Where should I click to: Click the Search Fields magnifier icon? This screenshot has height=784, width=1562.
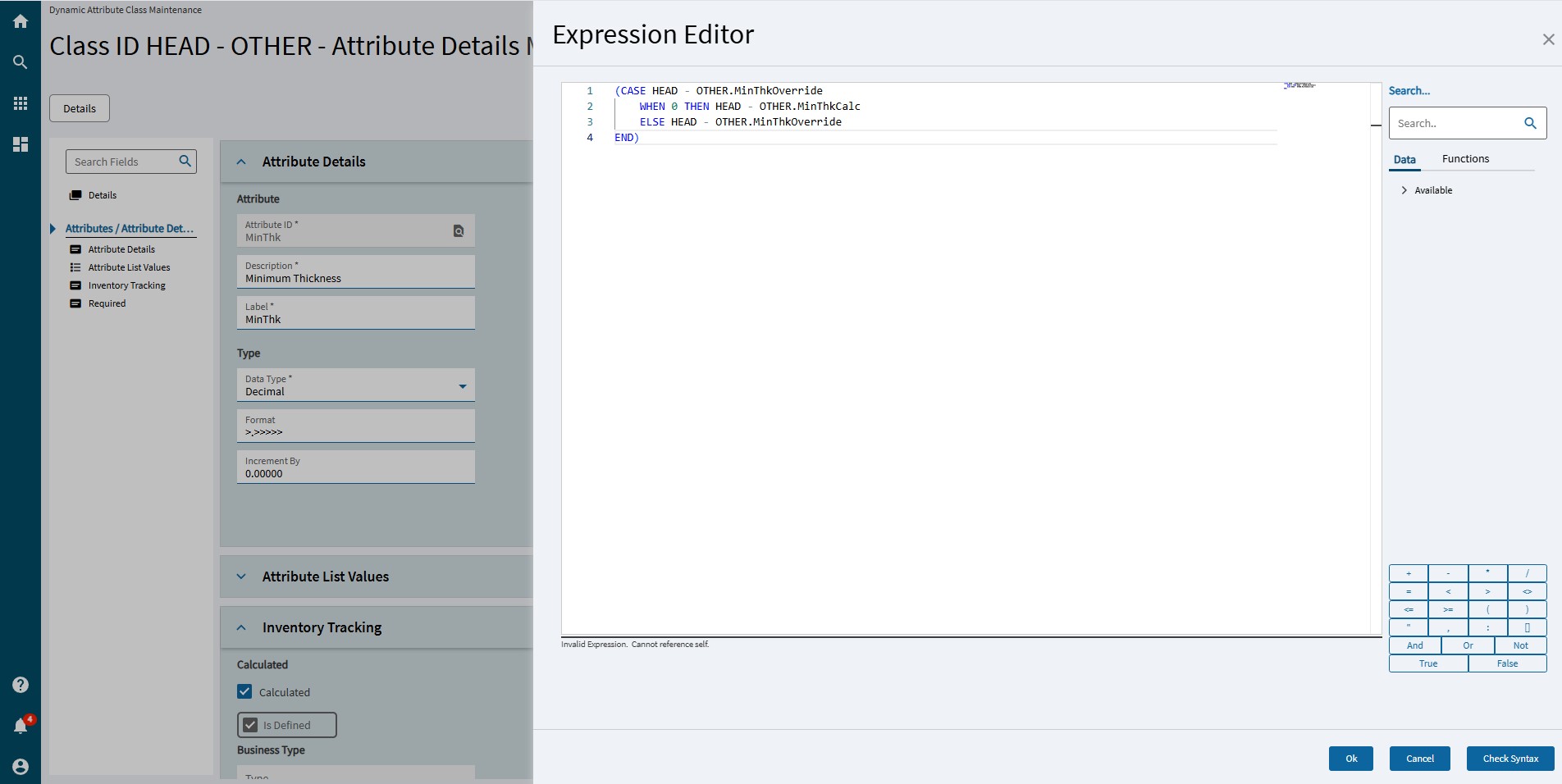pos(185,162)
